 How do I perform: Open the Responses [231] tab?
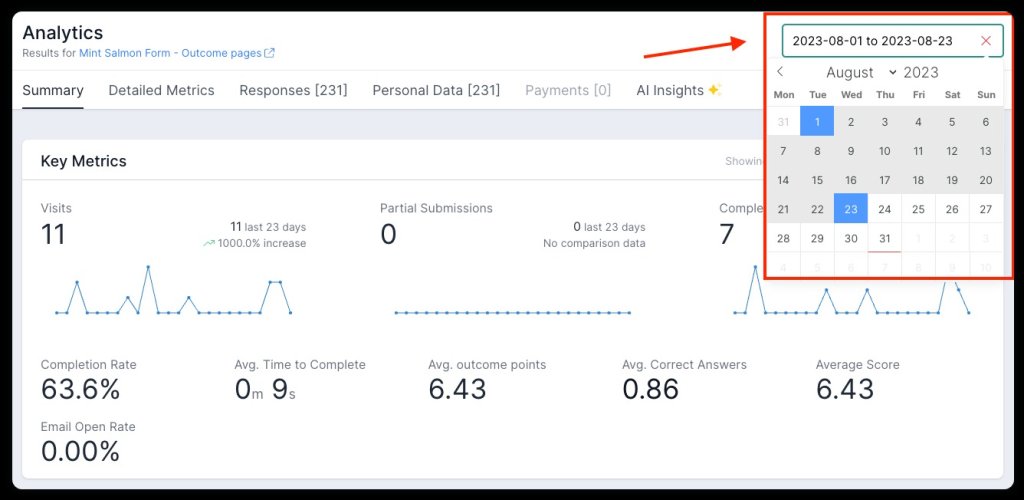point(293,90)
